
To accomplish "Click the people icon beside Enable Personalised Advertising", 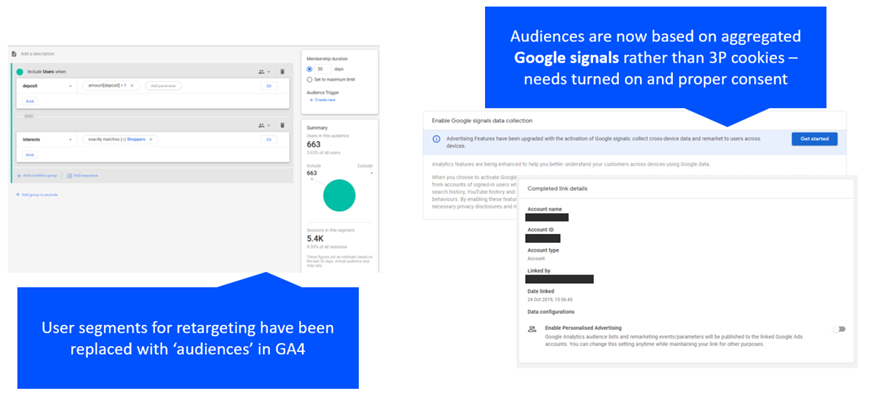I will coord(532,329).
